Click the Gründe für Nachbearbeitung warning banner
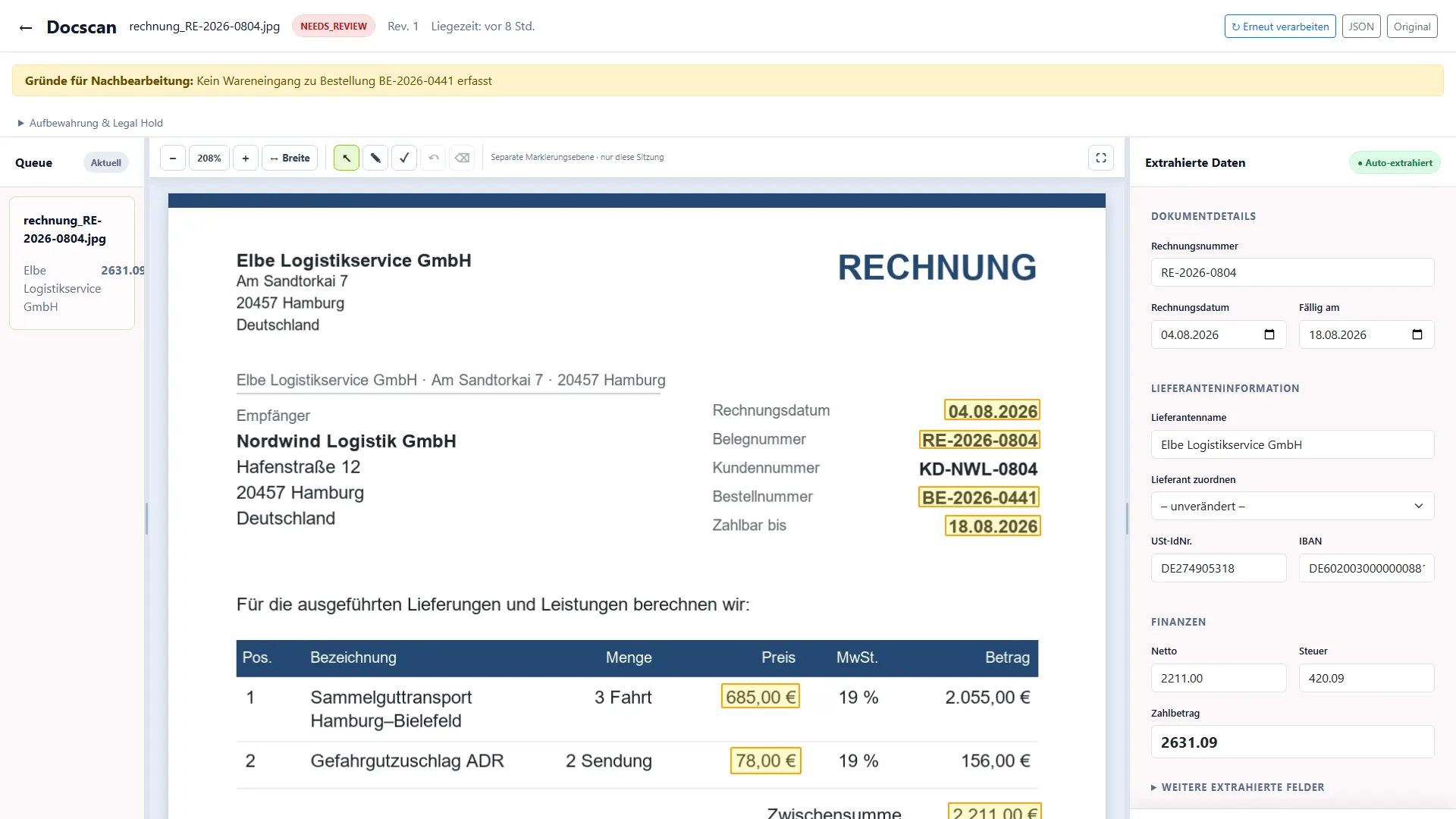The image size is (1456, 819). coord(728,81)
